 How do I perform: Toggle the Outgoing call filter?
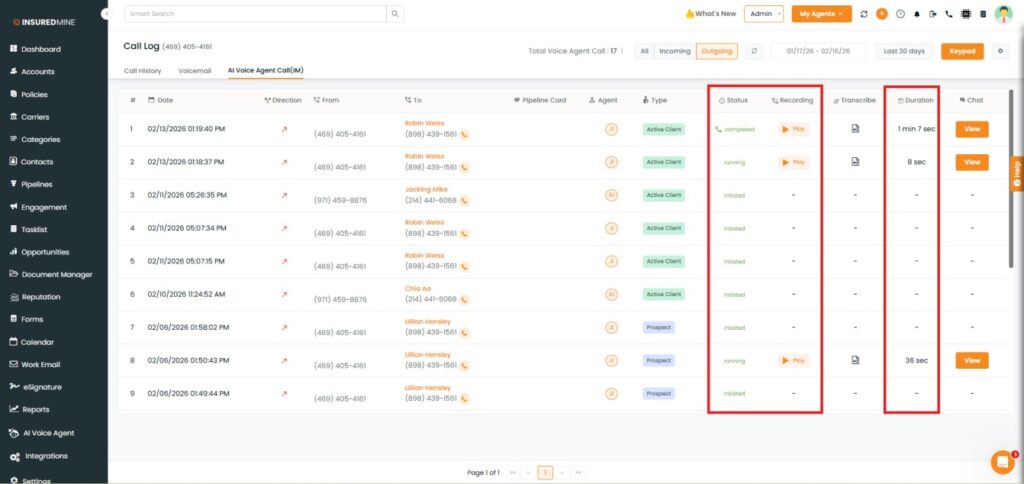tap(716, 51)
